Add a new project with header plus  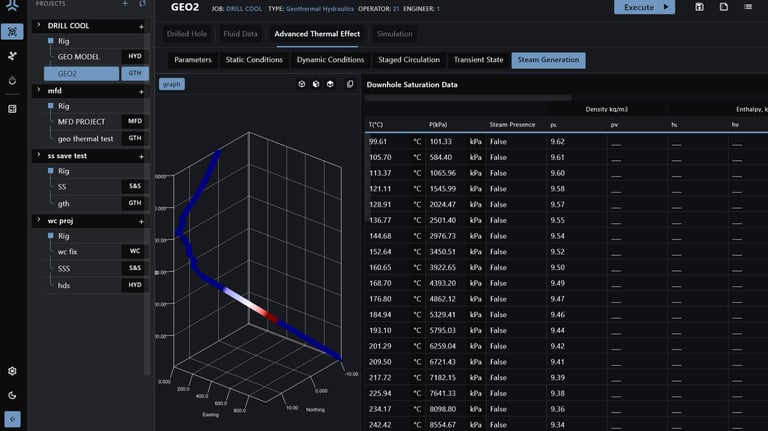click(125, 3)
